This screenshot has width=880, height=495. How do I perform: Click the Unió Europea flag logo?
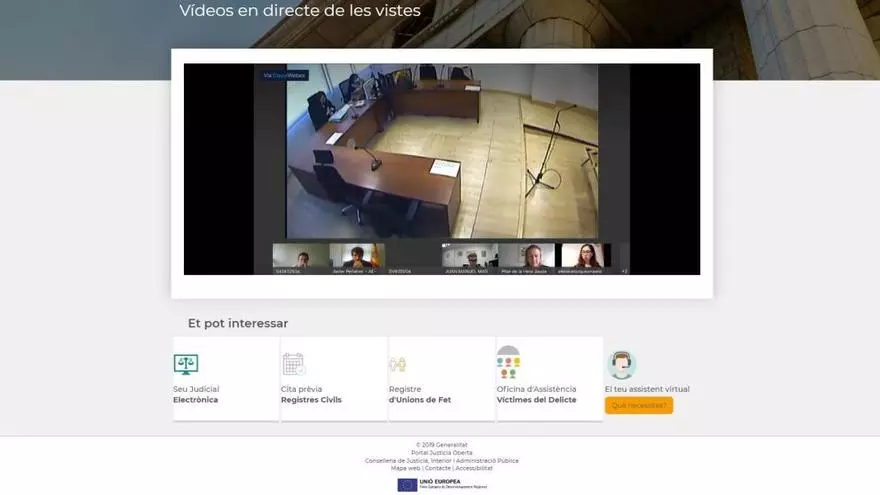(407, 485)
